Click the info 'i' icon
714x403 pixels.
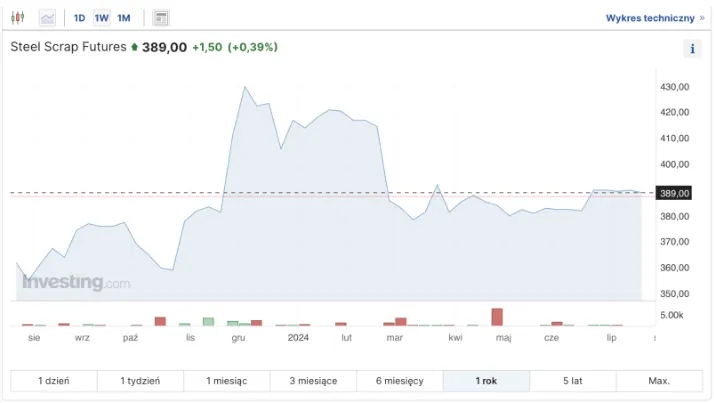tap(692, 48)
